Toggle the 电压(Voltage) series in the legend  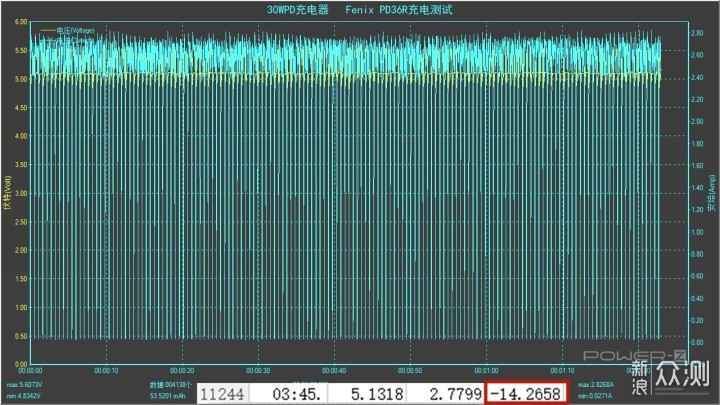click(75, 31)
